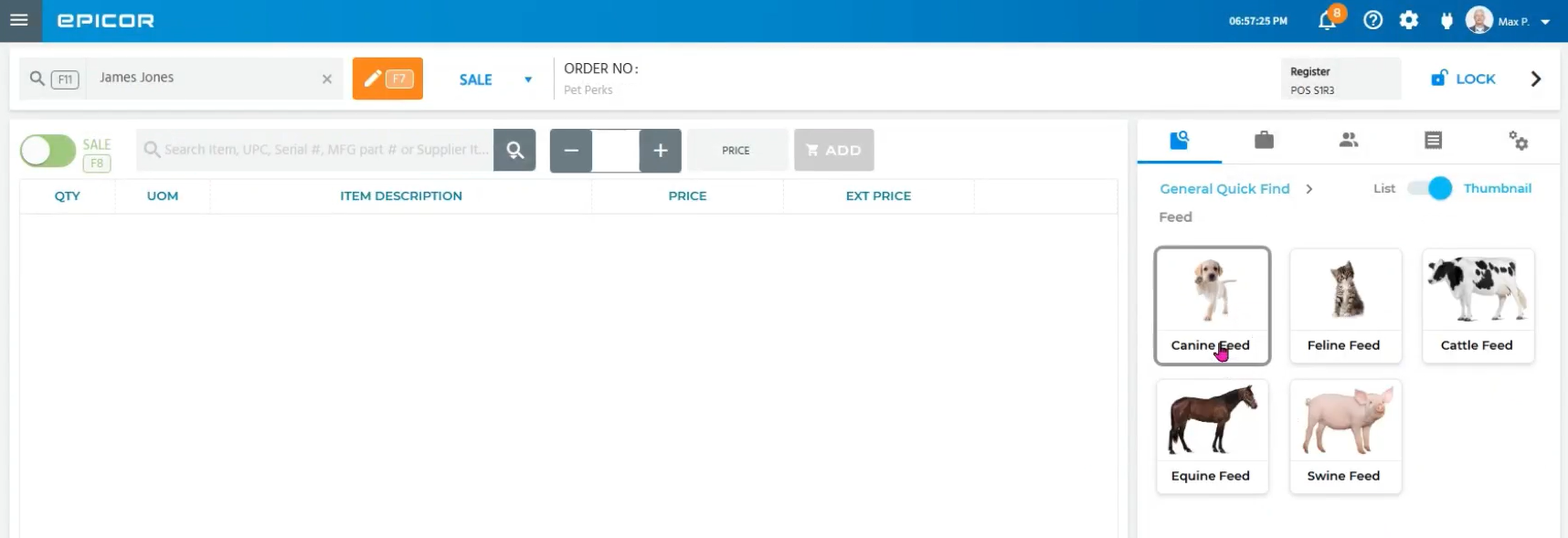Clear the James Jones customer field
Image resolution: width=1568 pixels, height=538 pixels.
(326, 79)
